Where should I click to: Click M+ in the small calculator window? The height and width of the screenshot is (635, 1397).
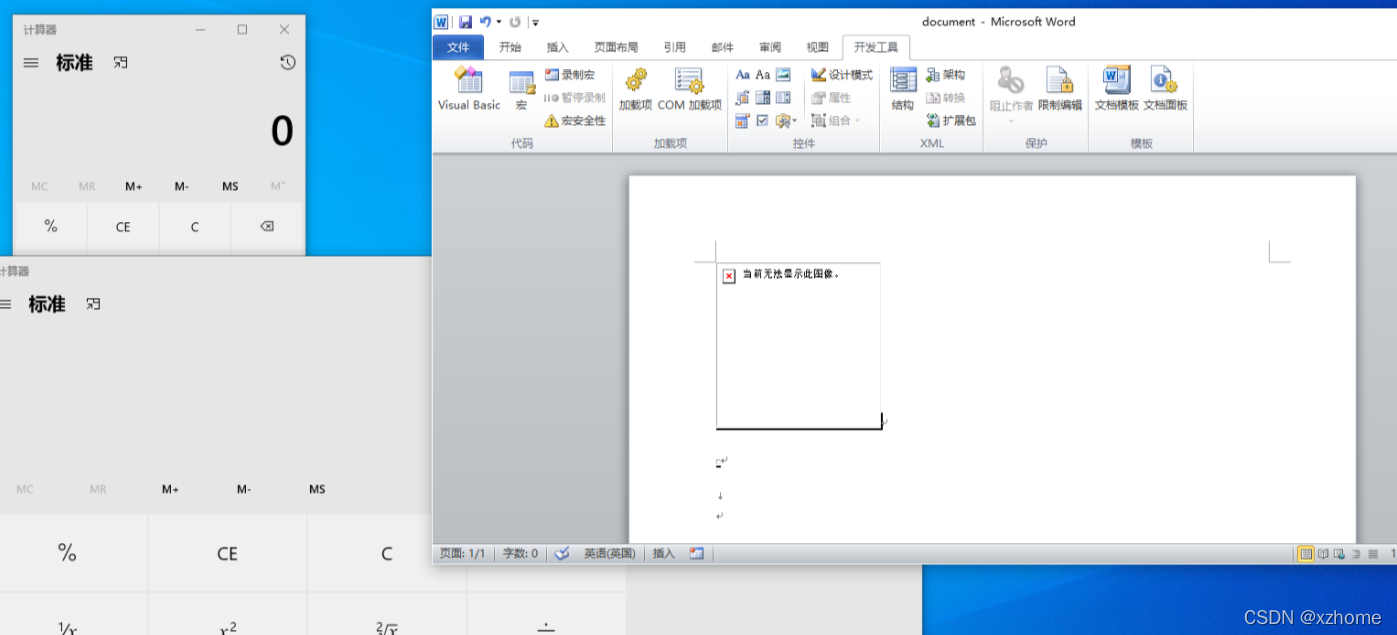134,187
